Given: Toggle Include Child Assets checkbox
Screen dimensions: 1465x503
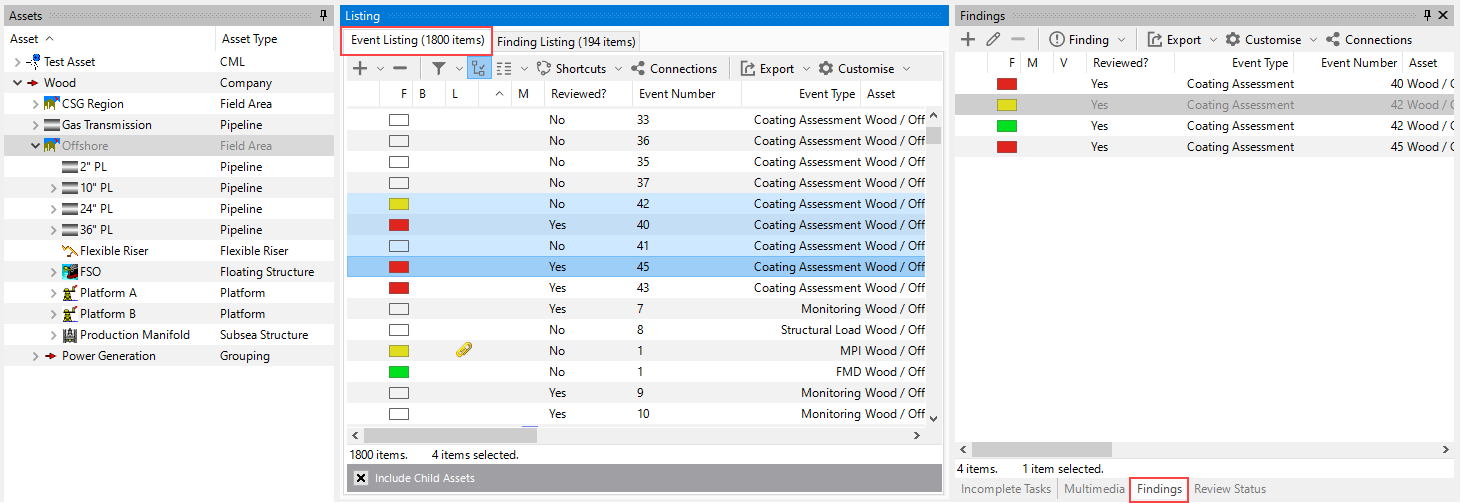Looking at the screenshot, I should tap(361, 478).
